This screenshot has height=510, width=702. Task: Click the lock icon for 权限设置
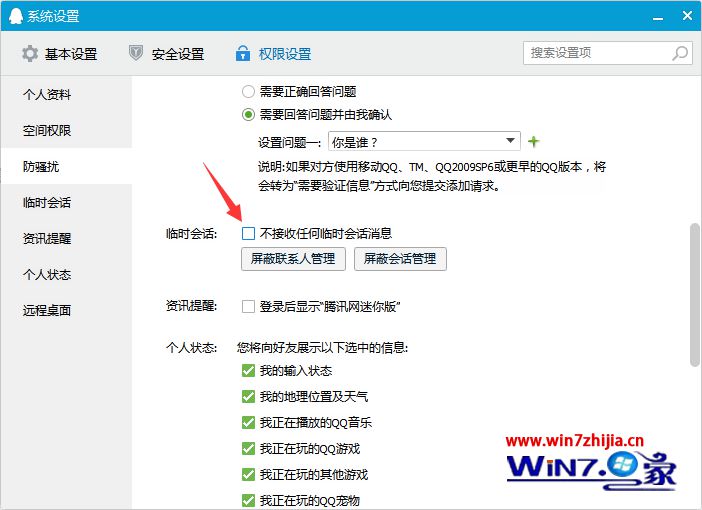[x=243, y=53]
